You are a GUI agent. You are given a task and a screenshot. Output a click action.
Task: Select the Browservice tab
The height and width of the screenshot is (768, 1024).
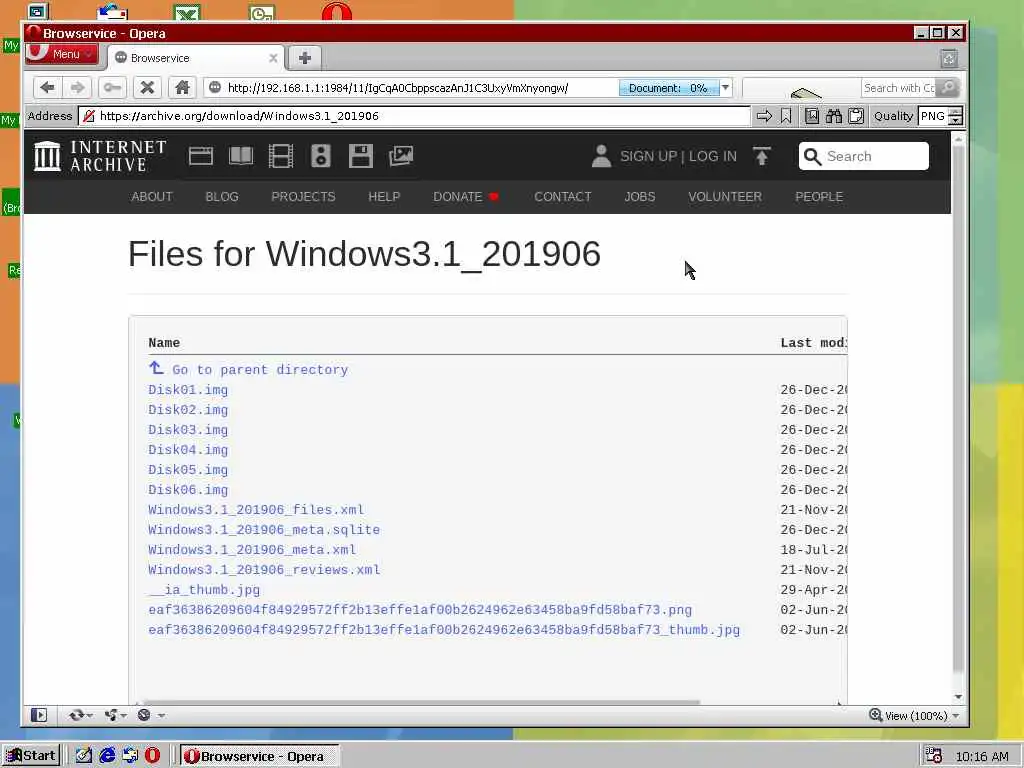196,58
